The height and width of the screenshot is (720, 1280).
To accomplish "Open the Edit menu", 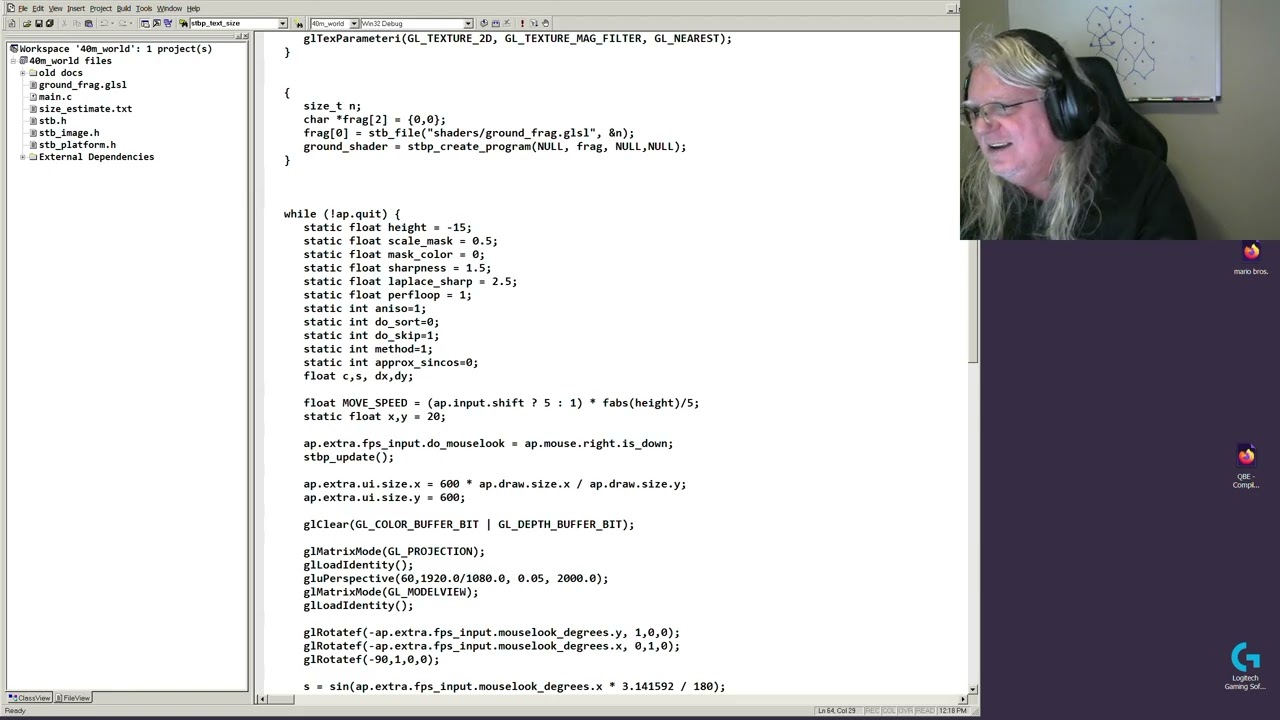I will click(37, 8).
